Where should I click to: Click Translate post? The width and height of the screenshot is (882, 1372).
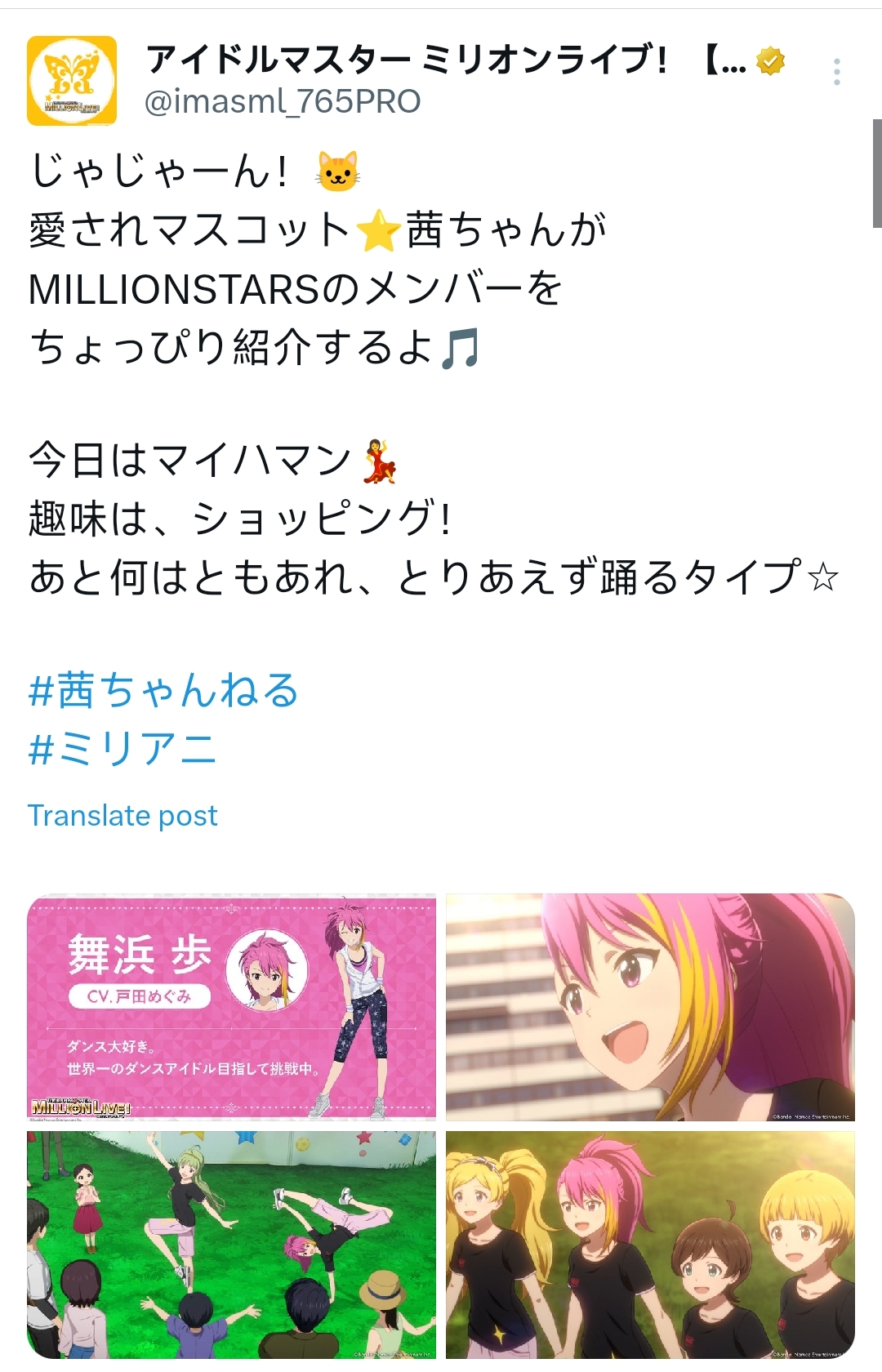coord(122,815)
